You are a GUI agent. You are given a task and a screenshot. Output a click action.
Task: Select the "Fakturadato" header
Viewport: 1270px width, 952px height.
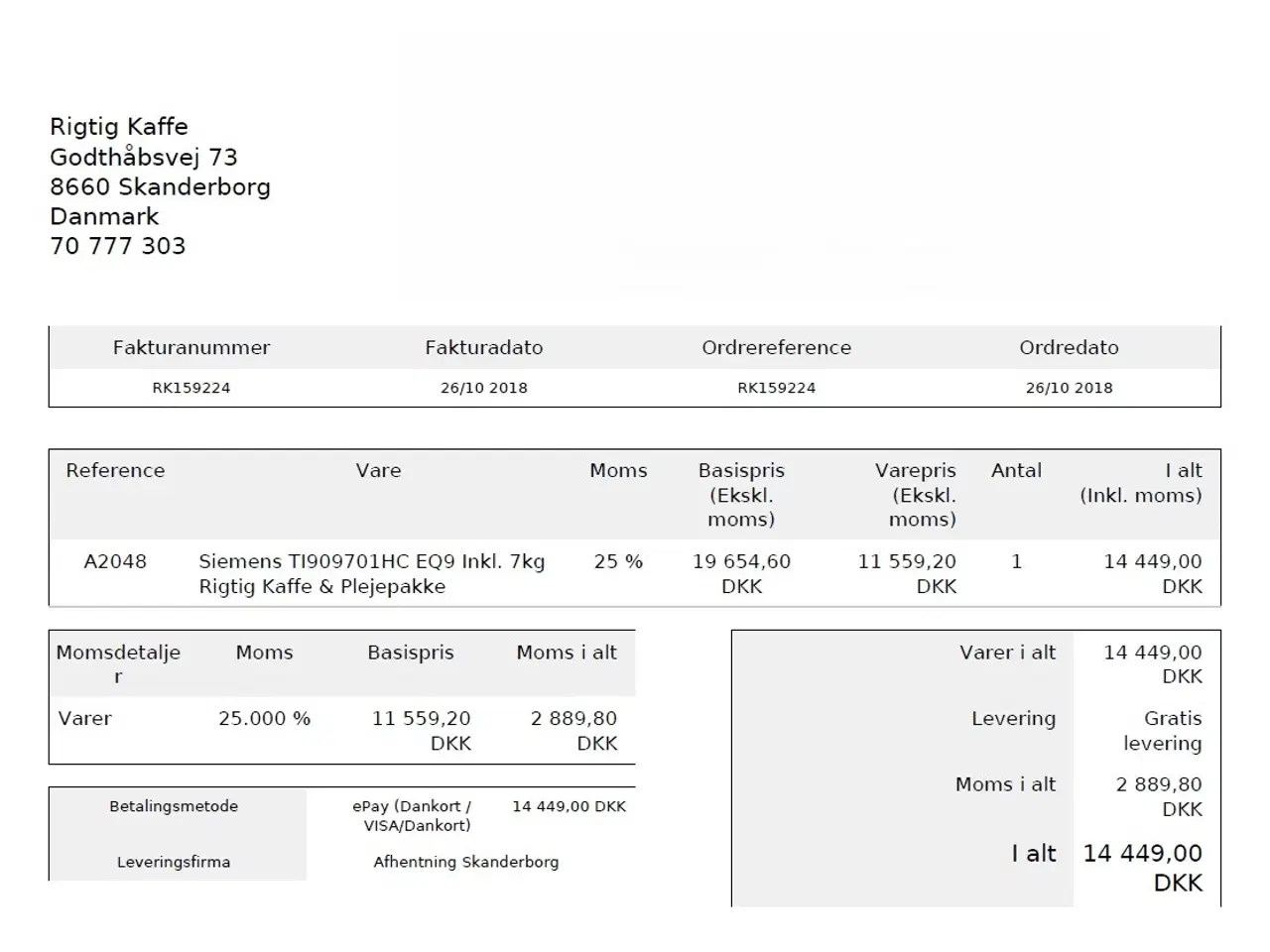coord(484,348)
